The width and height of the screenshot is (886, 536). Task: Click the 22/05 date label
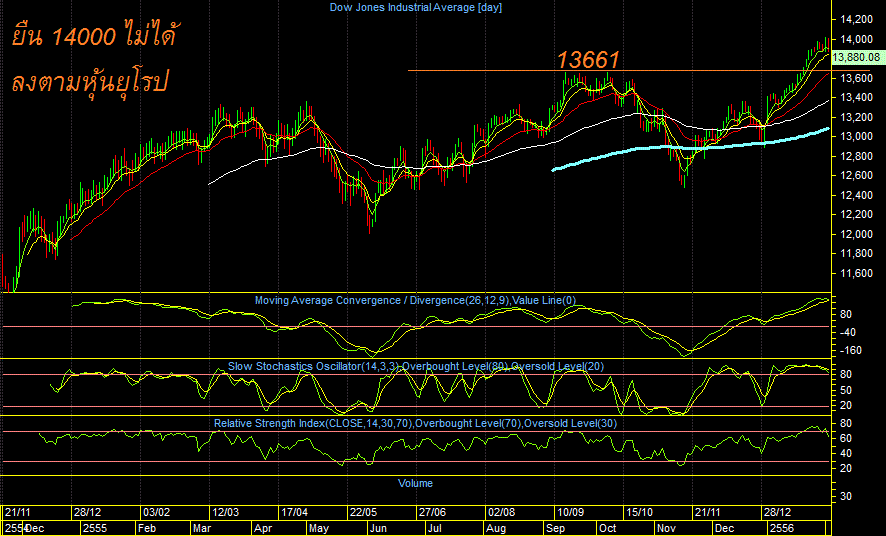tap(363, 512)
